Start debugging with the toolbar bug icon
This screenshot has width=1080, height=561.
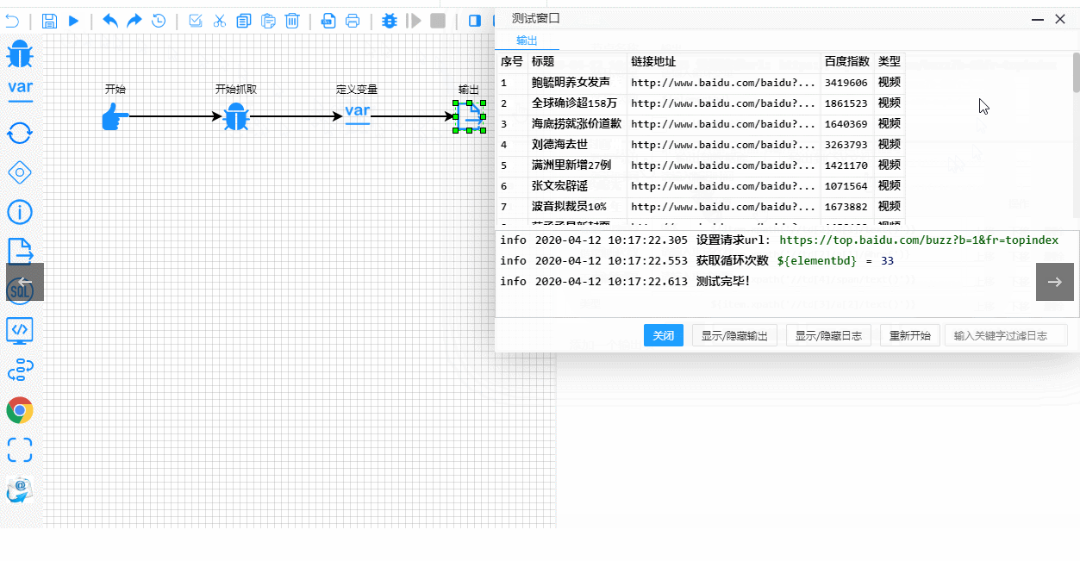click(x=389, y=21)
